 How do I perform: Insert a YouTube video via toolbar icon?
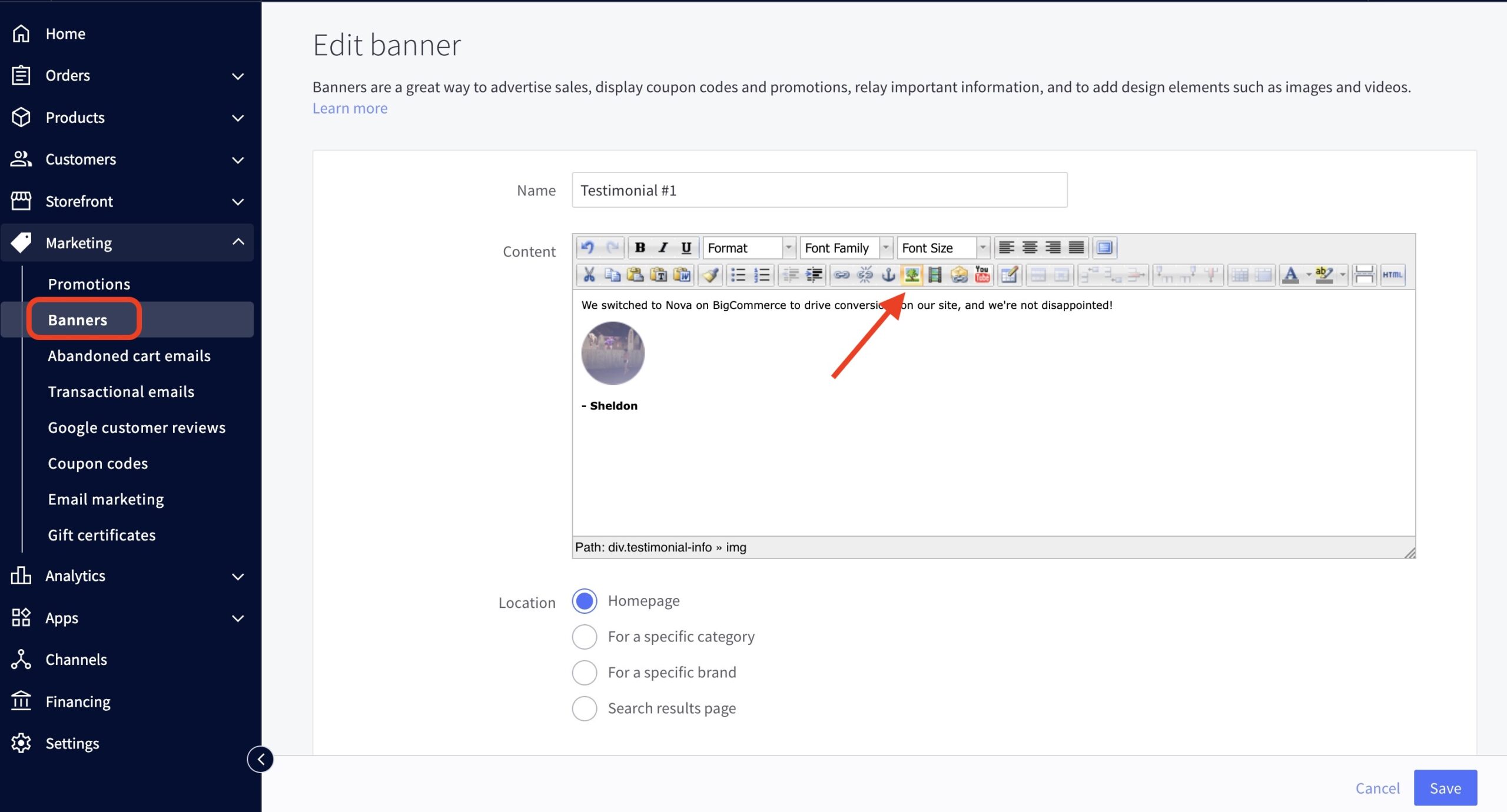982,275
